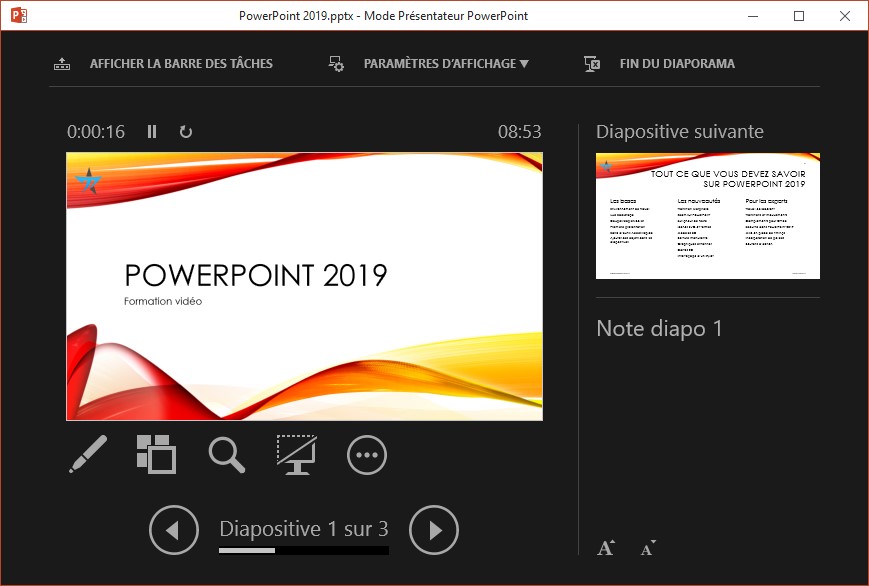Viewport: 869px width, 586px height.
Task: Click the magnifier zoom into slide icon
Action: coord(227,455)
